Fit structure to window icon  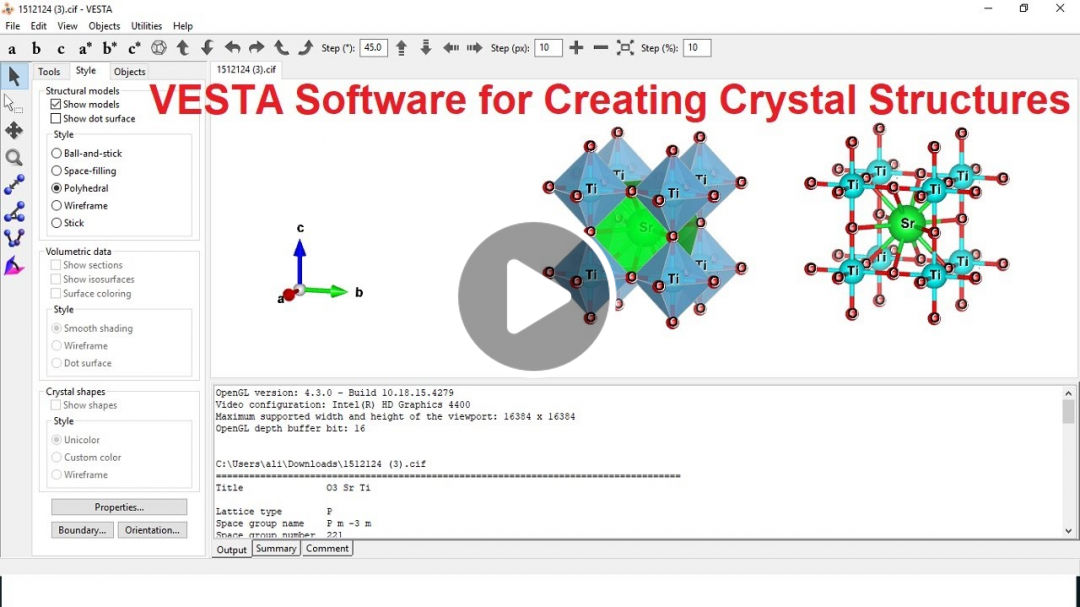point(625,48)
